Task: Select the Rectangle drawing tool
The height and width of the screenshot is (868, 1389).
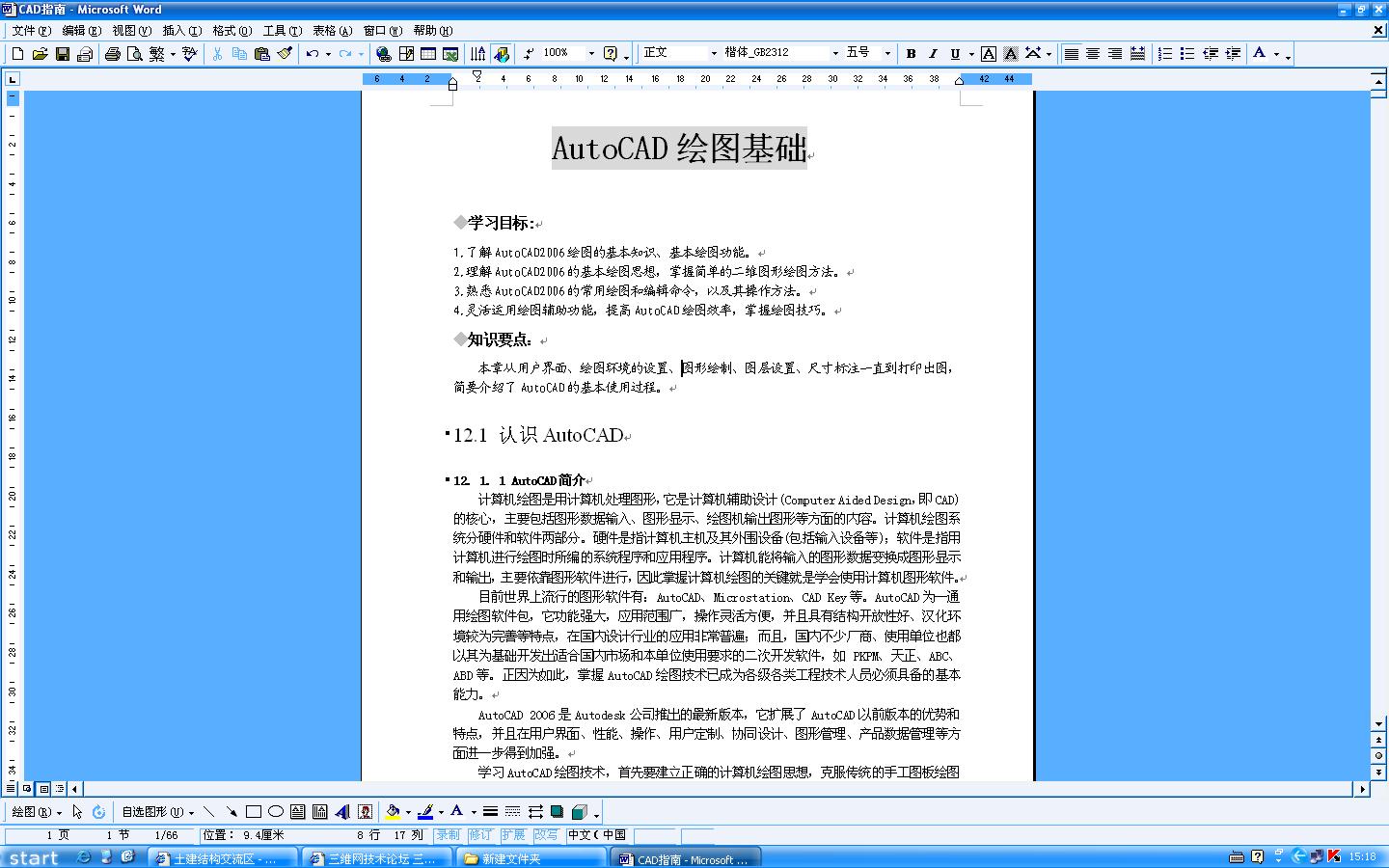Action: 254,812
